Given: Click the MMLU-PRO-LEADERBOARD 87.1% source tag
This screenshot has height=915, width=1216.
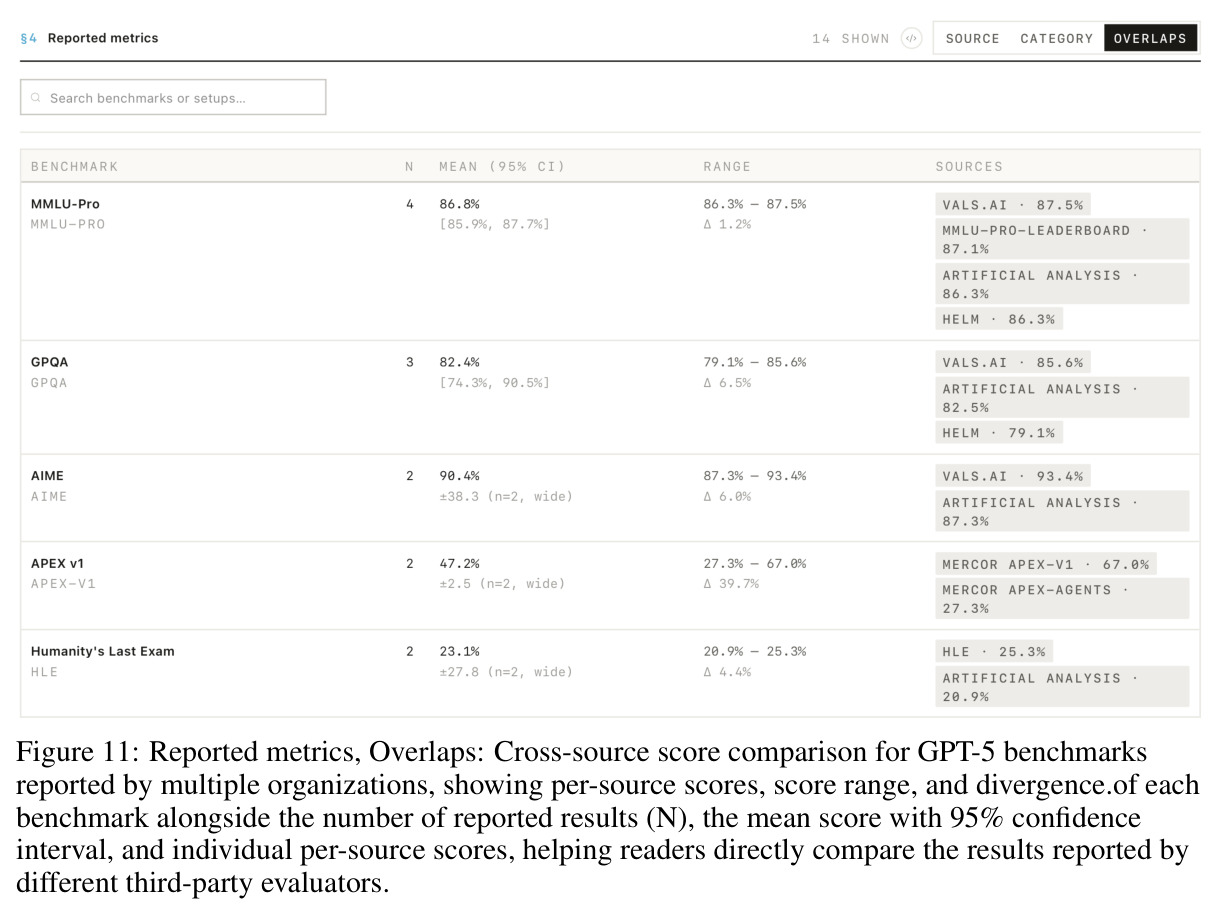Looking at the screenshot, I should [1062, 239].
